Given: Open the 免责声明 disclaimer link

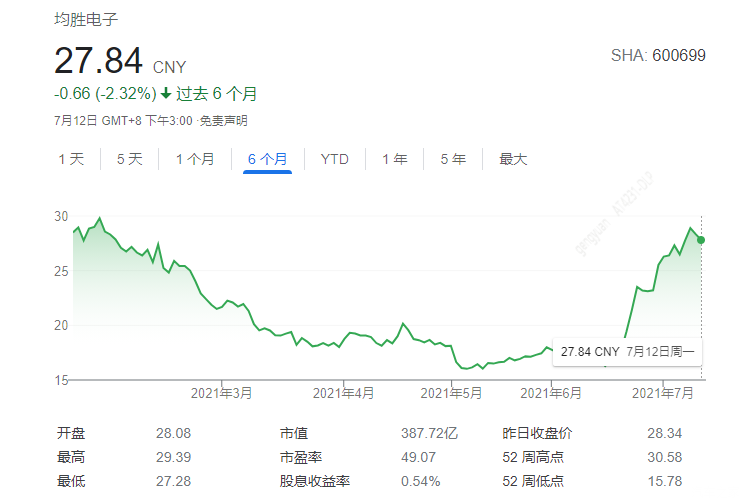Looking at the screenshot, I should pyautogui.click(x=223, y=121).
